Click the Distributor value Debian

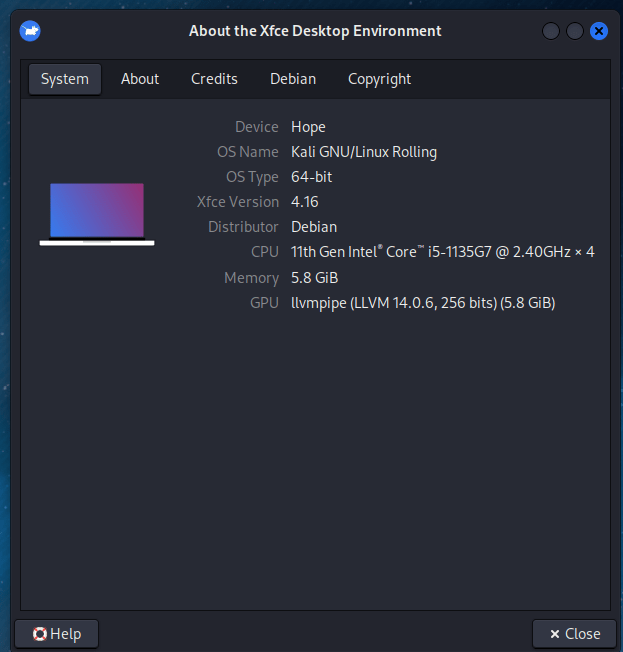314,227
